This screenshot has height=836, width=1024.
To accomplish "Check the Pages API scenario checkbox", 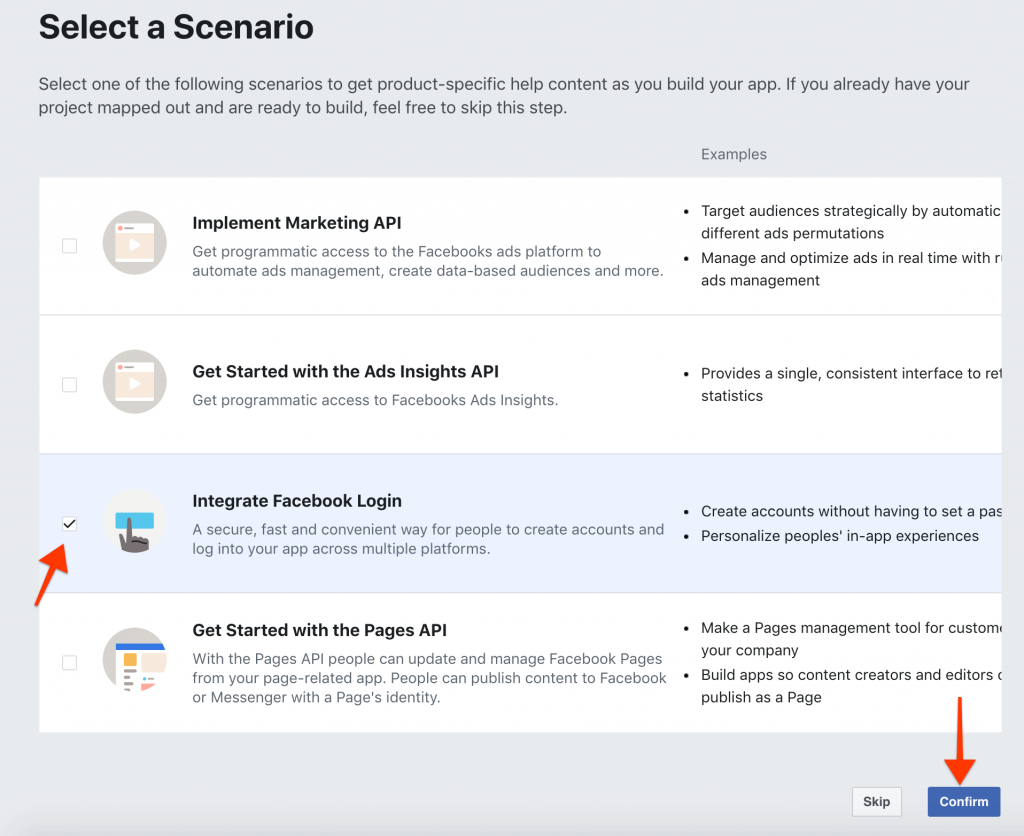I will 69,663.
